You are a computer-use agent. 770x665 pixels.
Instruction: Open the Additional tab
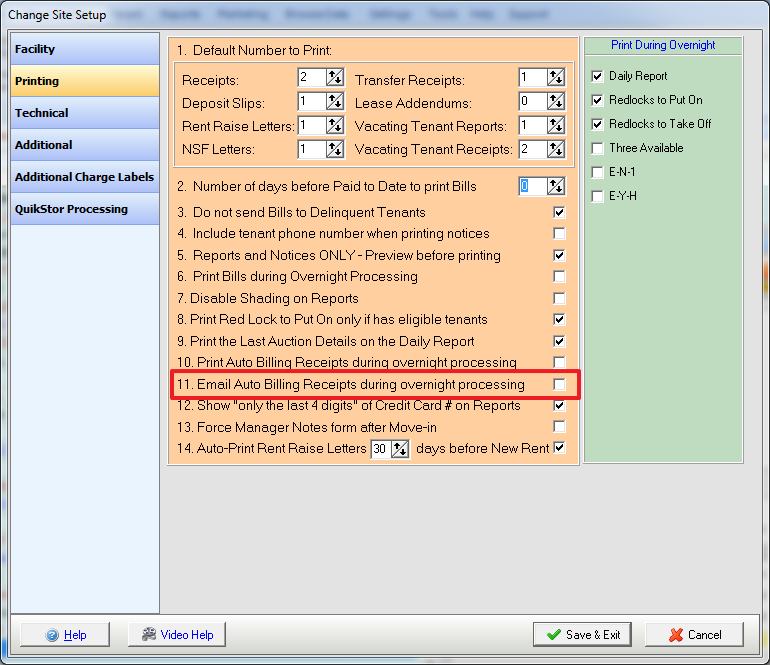pyautogui.click(x=85, y=145)
